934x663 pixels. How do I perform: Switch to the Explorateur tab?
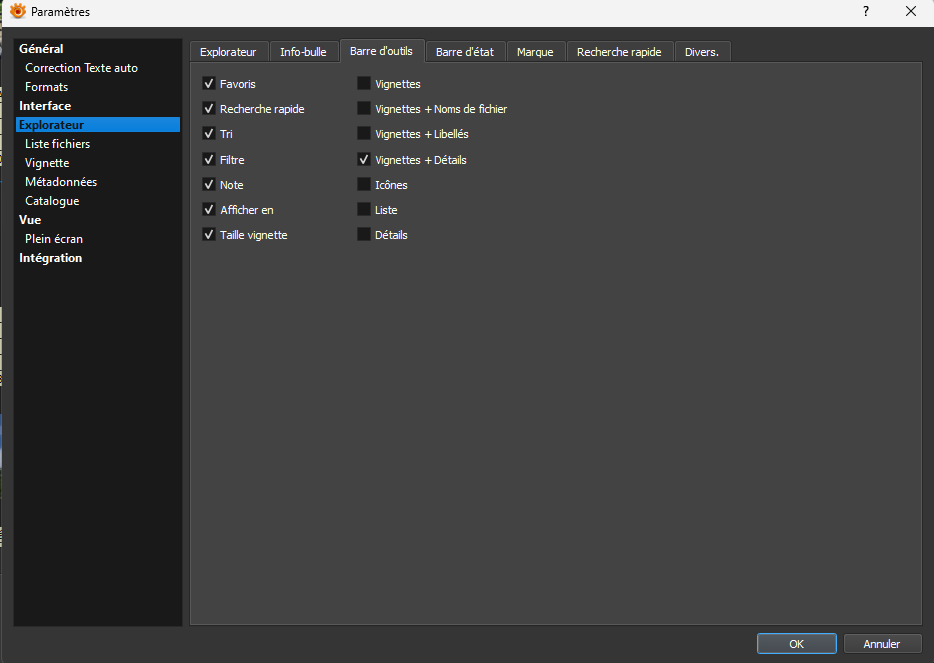pos(229,52)
